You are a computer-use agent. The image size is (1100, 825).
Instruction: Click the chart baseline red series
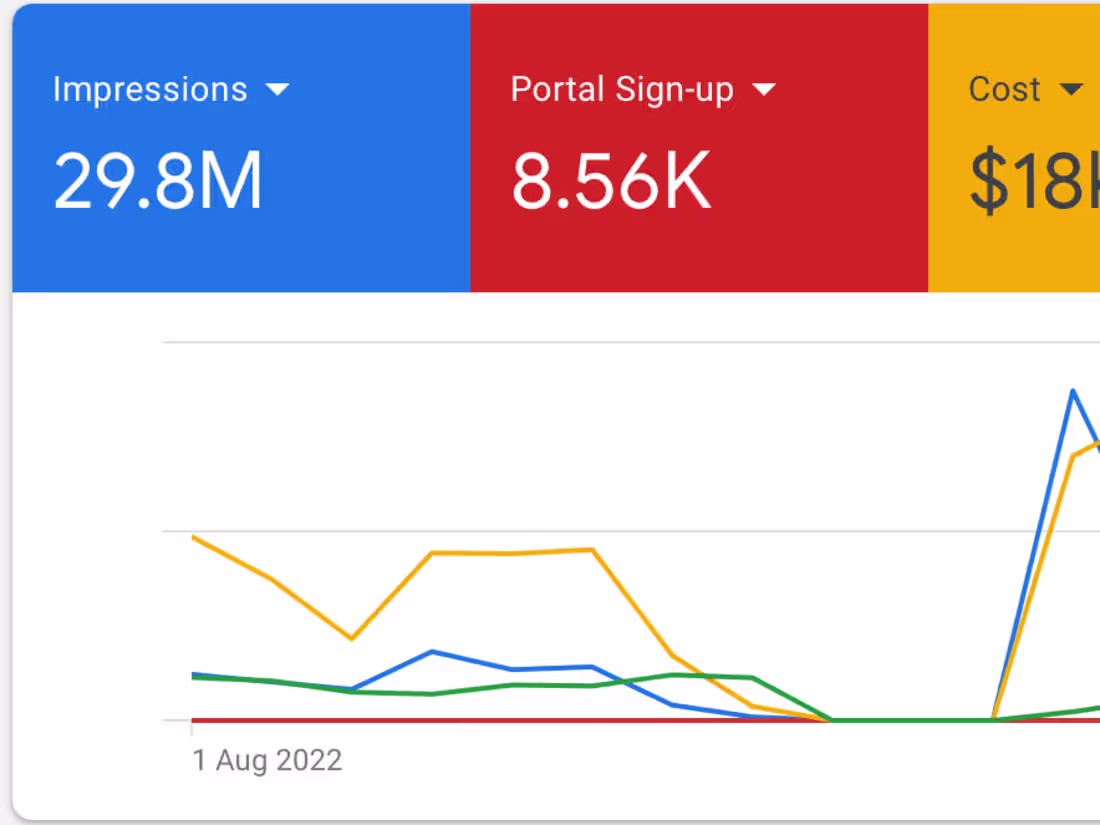(x=500, y=719)
